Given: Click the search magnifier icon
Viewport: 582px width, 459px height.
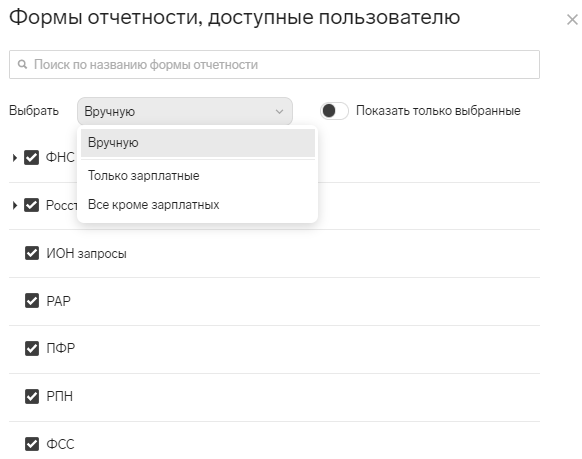Looking at the screenshot, I should tap(23, 64).
